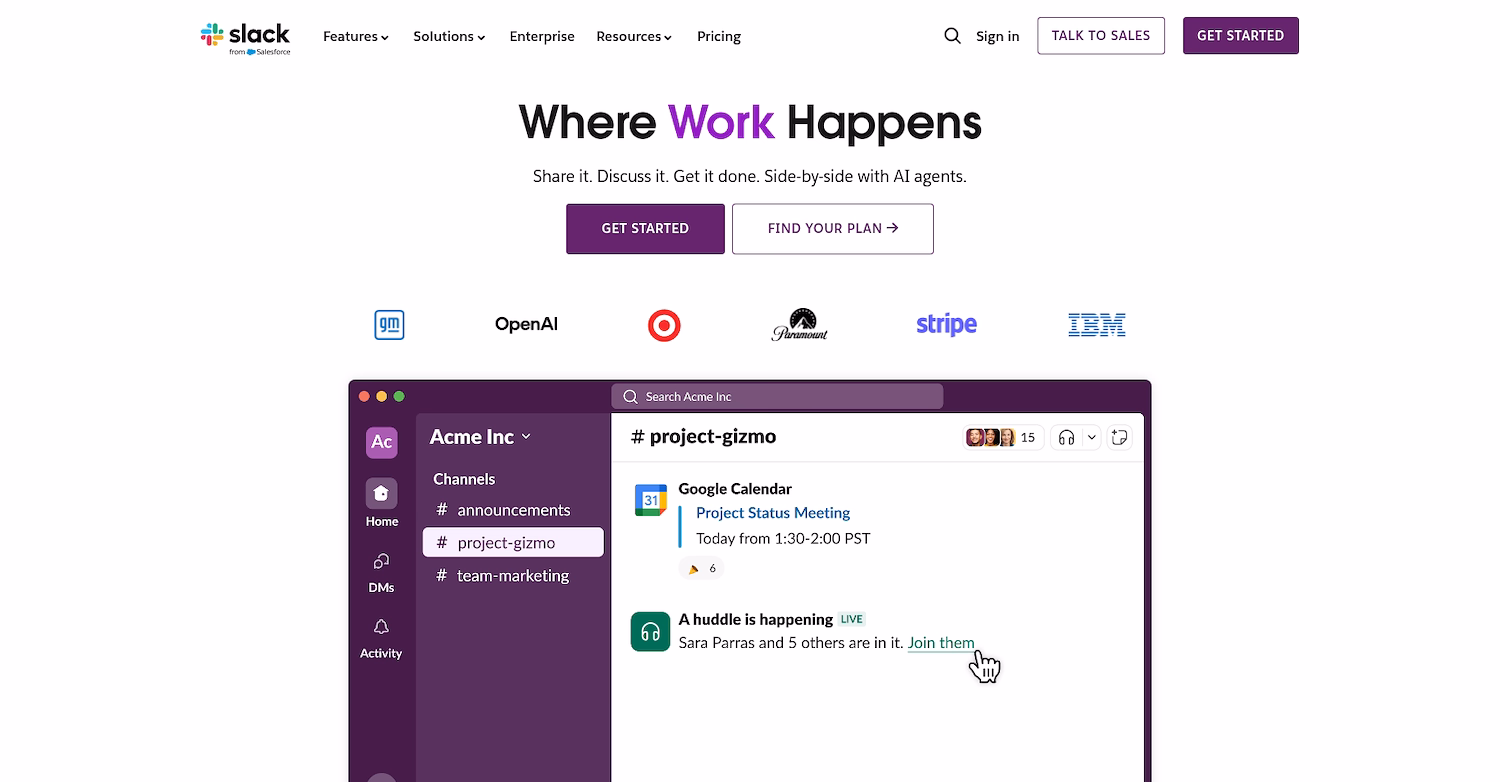1500x782 pixels.
Task: Click the member avatars showing 15
Action: (1003, 437)
